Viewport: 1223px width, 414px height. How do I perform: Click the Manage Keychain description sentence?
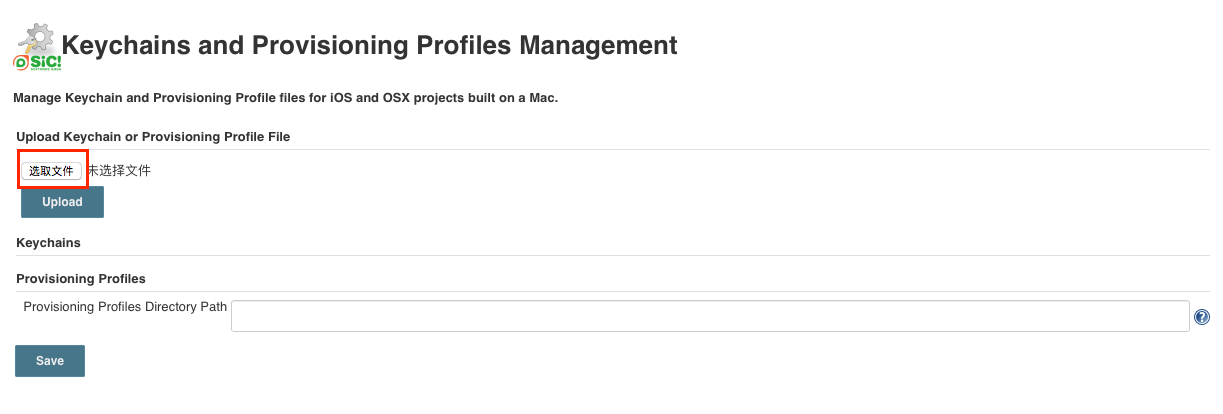coord(285,98)
